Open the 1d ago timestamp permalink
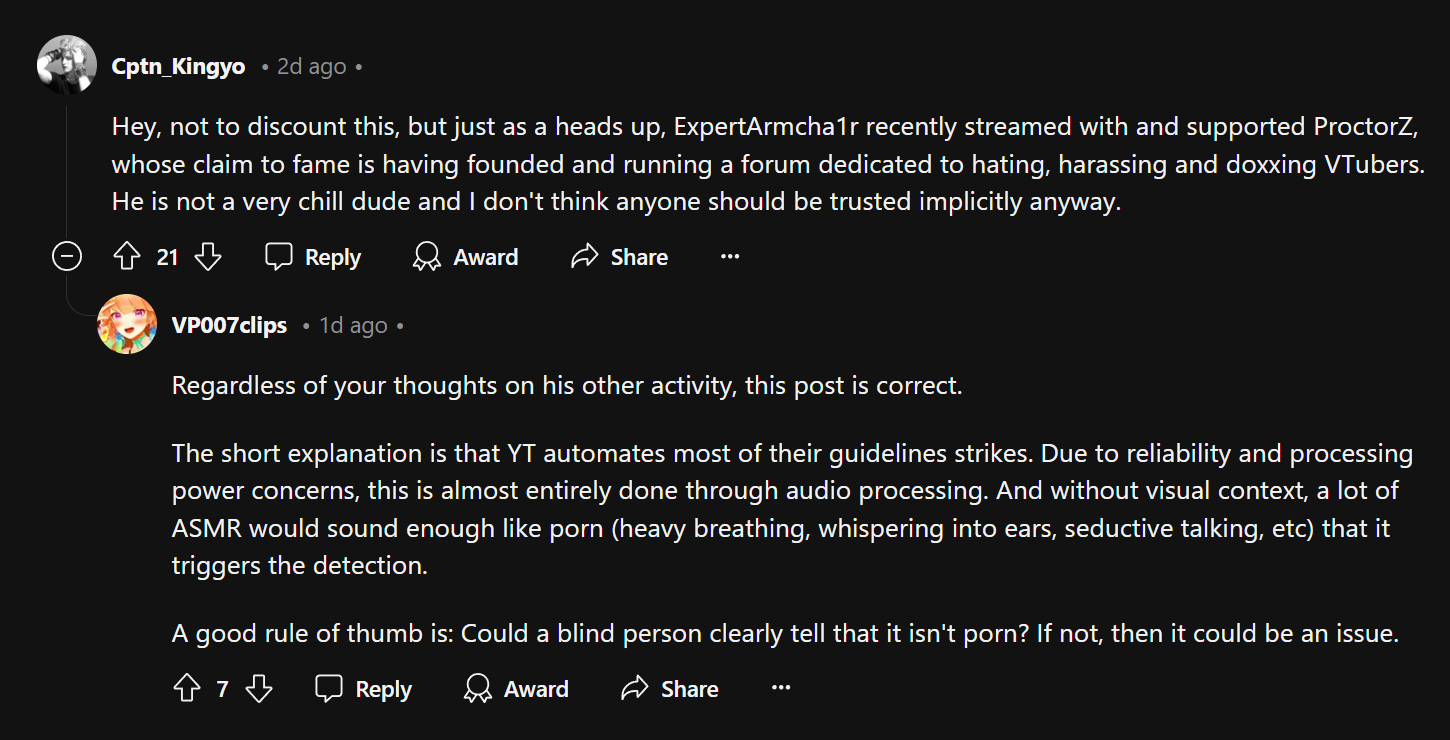Viewport: 1450px width, 740px height. pos(353,326)
